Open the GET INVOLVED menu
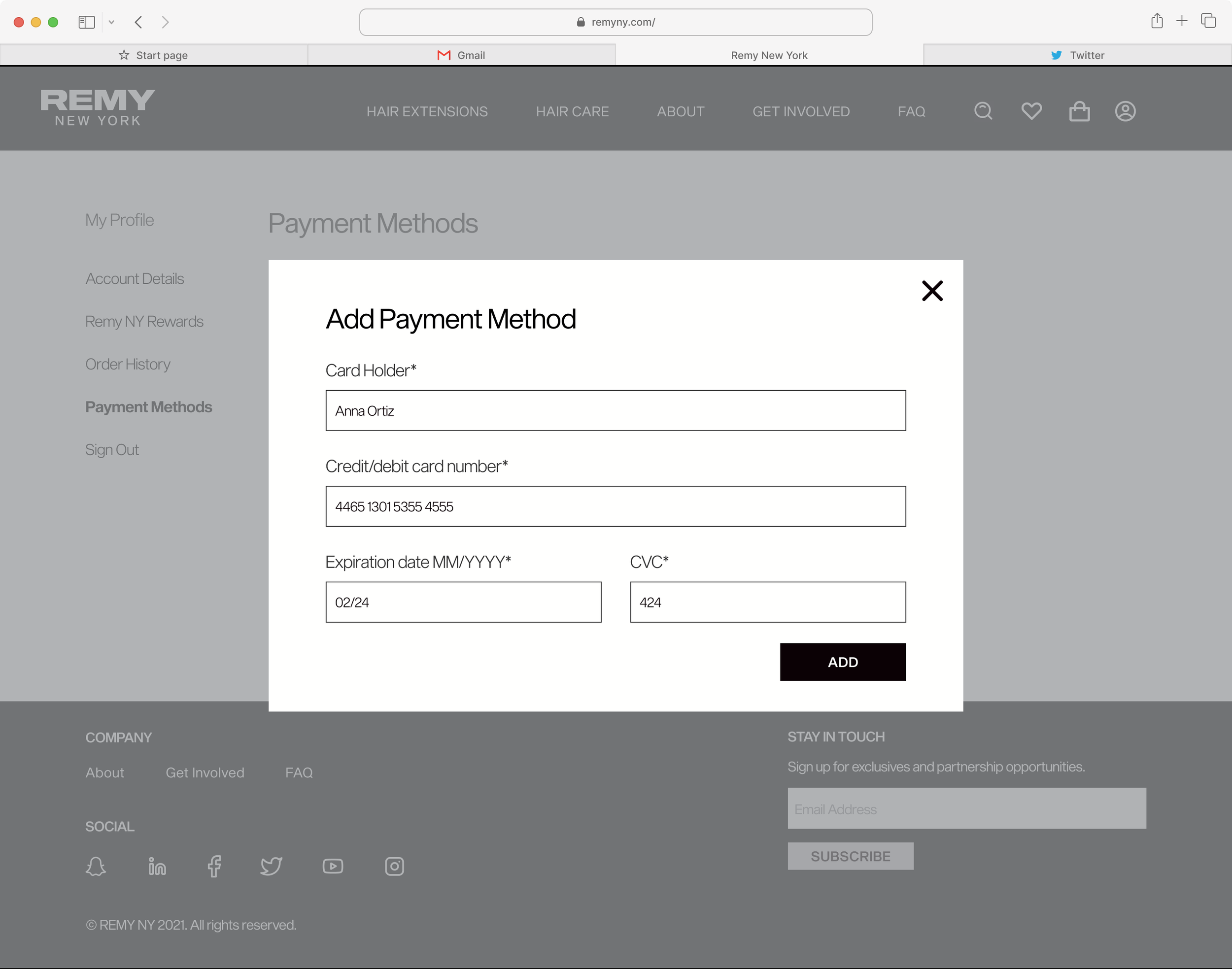The image size is (1232, 969). pyautogui.click(x=801, y=111)
